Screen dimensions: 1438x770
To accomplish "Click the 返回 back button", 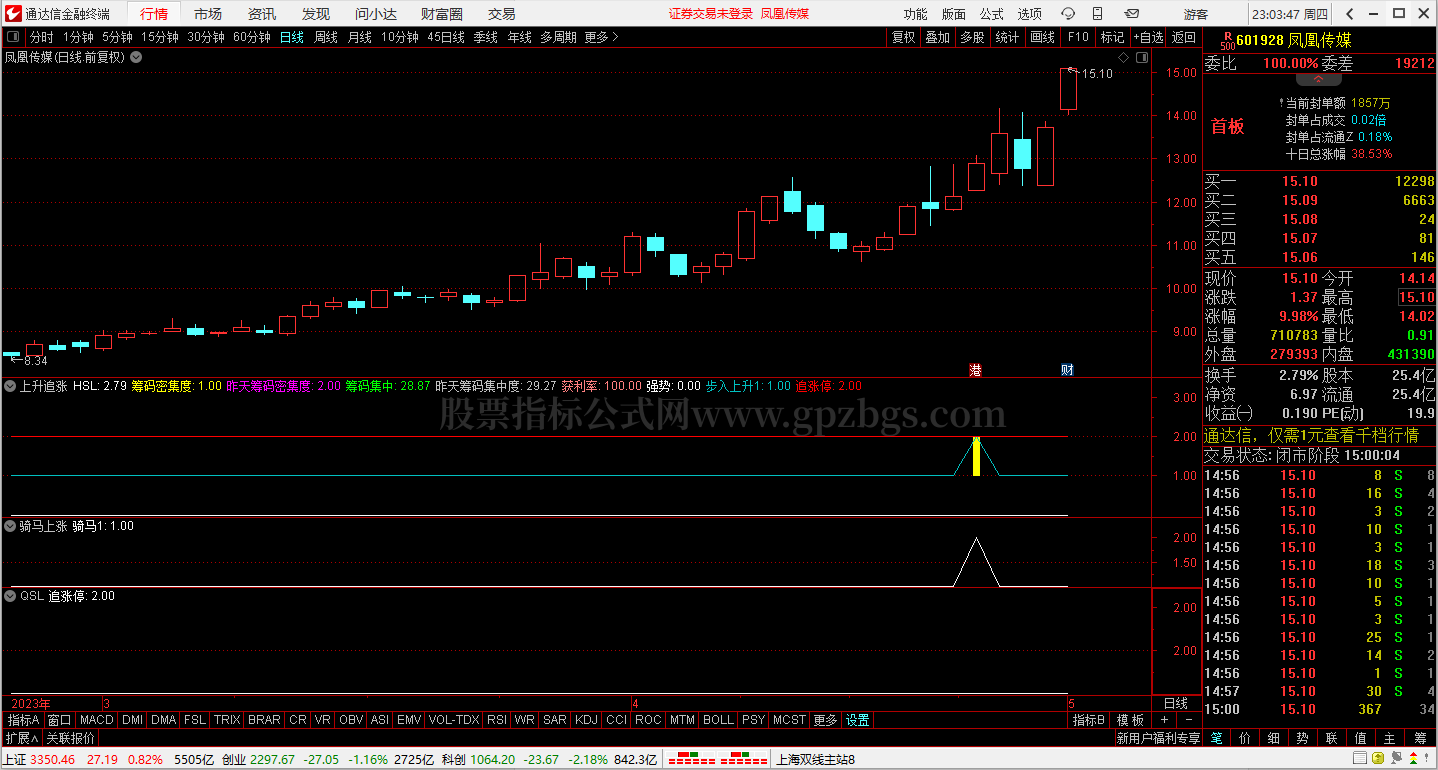I will (x=1183, y=37).
